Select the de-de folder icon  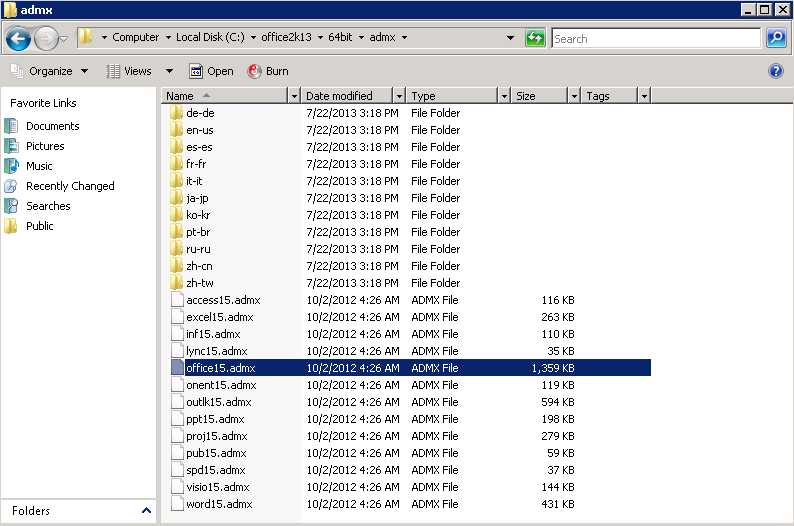click(x=177, y=112)
